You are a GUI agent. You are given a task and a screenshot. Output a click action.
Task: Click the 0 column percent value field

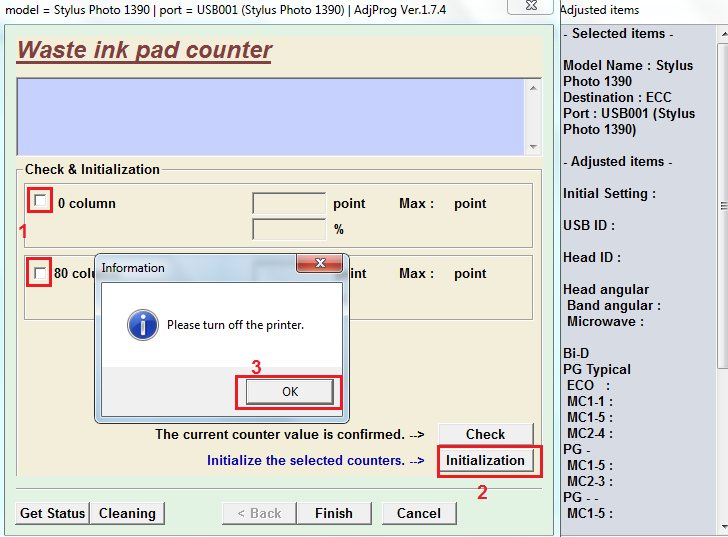coord(289,229)
